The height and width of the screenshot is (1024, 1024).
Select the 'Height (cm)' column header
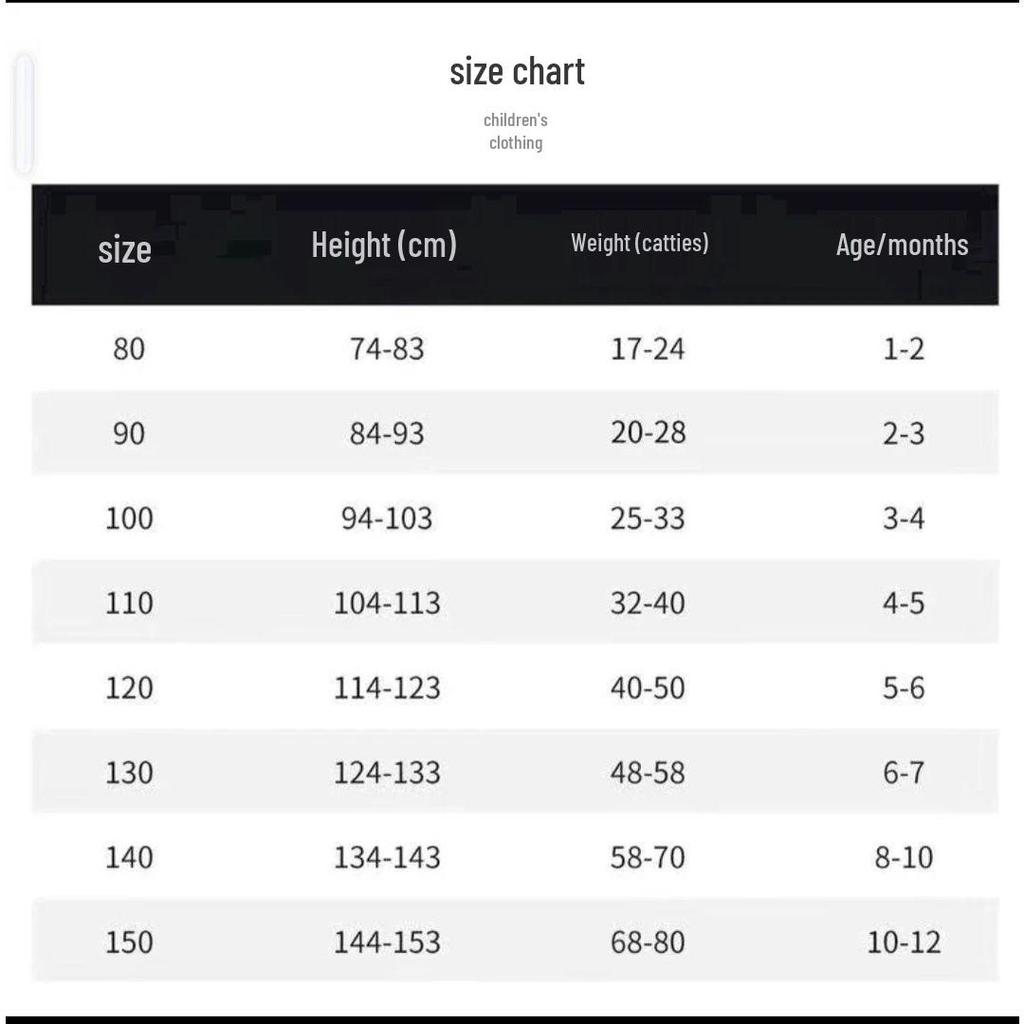pyautogui.click(x=384, y=246)
